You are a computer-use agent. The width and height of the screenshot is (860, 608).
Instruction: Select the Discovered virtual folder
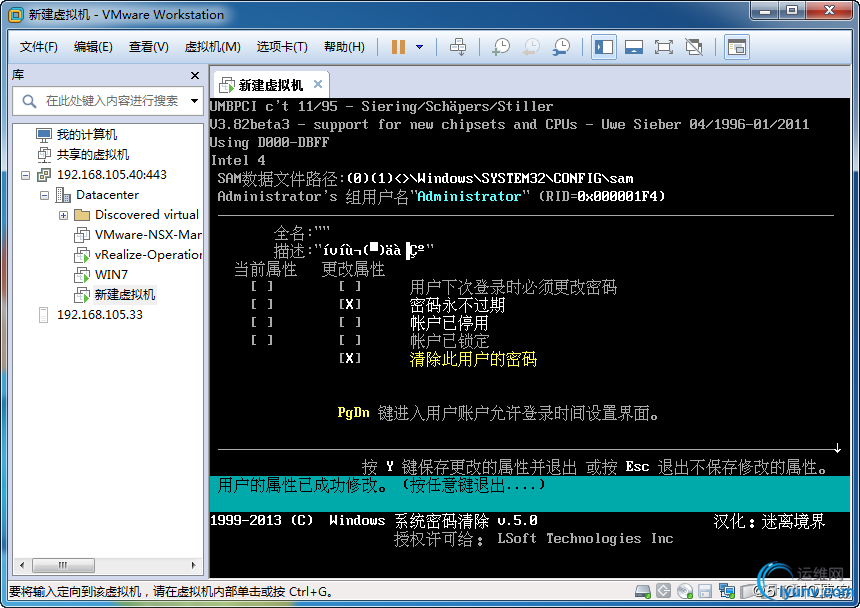pyautogui.click(x=146, y=215)
